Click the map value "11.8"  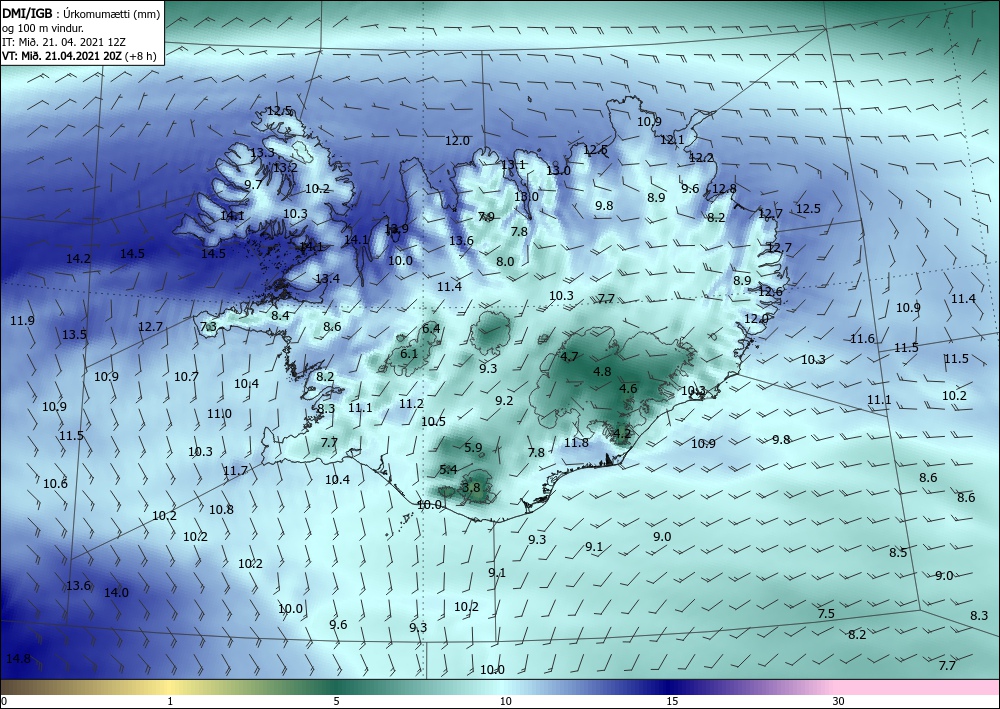(577, 443)
